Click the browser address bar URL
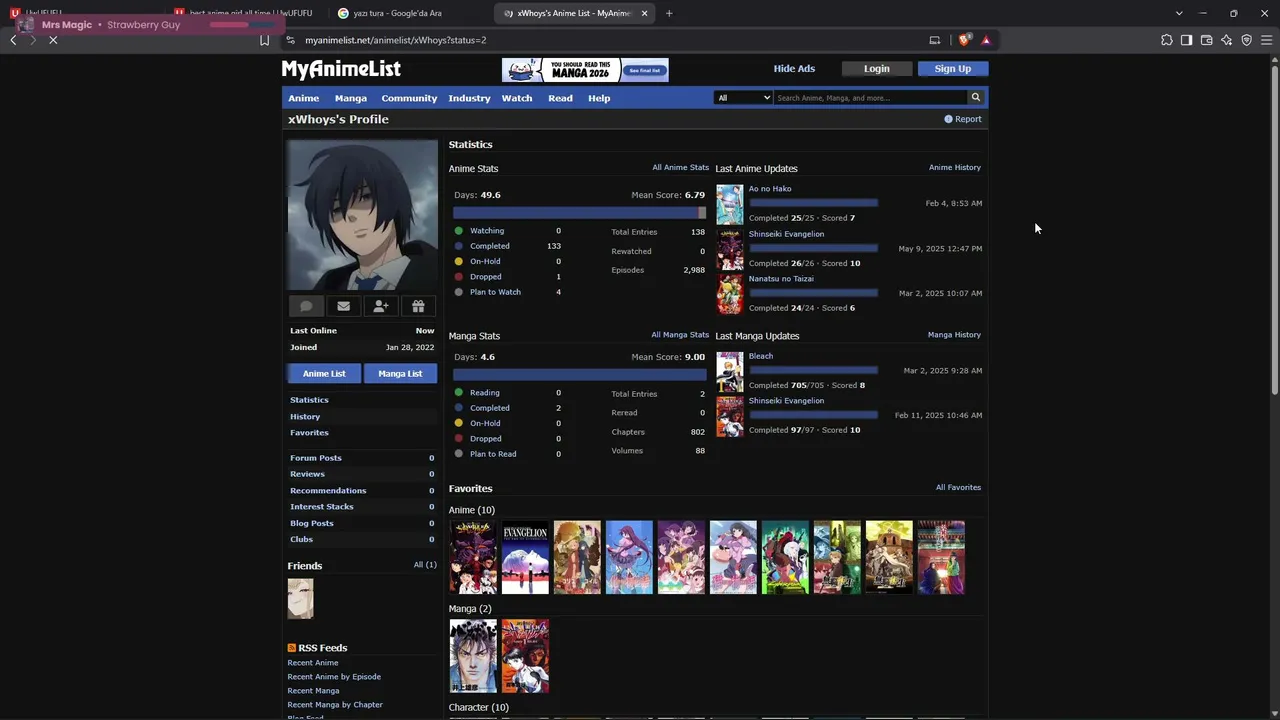The height and width of the screenshot is (720, 1280). tap(396, 40)
